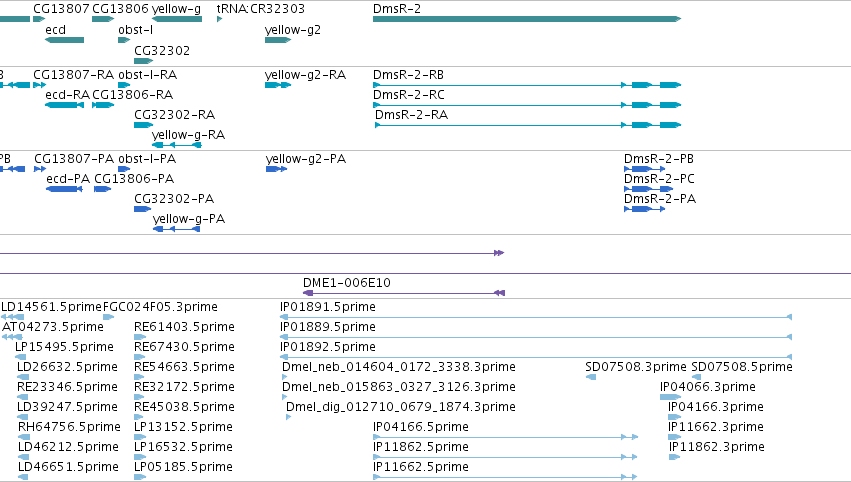Click the LD39247.5prime EST label
This screenshot has height=482, width=851.
pyautogui.click(x=67, y=407)
